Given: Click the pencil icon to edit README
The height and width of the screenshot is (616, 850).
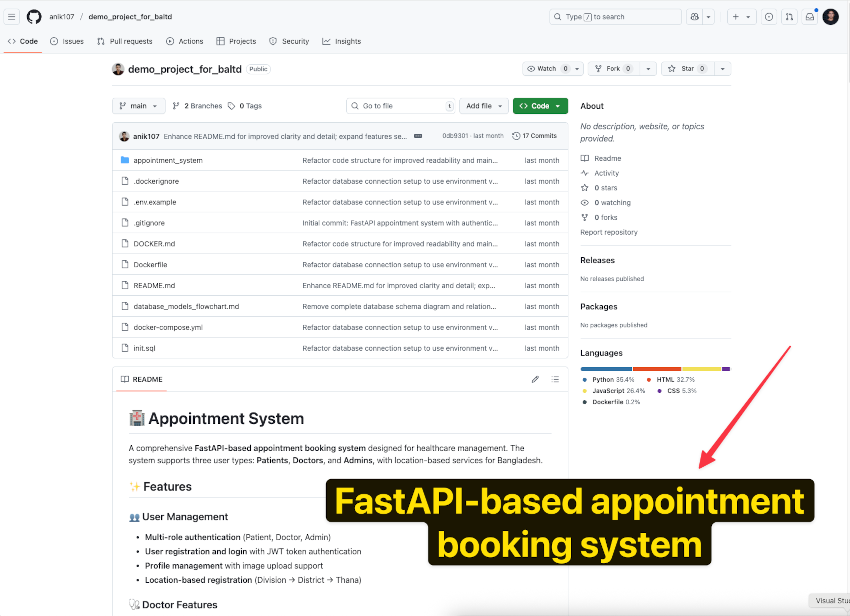Looking at the screenshot, I should click(x=535, y=380).
